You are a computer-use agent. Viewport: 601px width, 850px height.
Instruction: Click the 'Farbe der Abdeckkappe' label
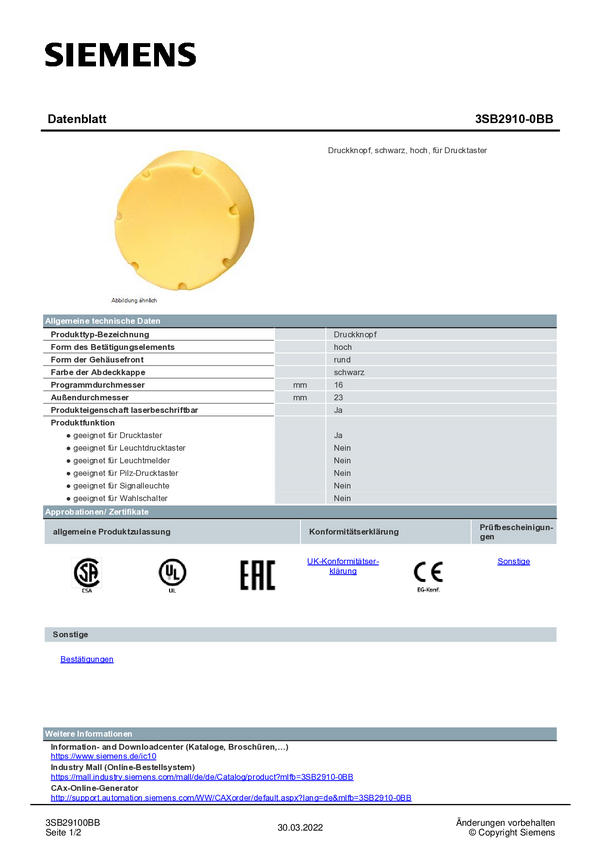[x=98, y=372]
